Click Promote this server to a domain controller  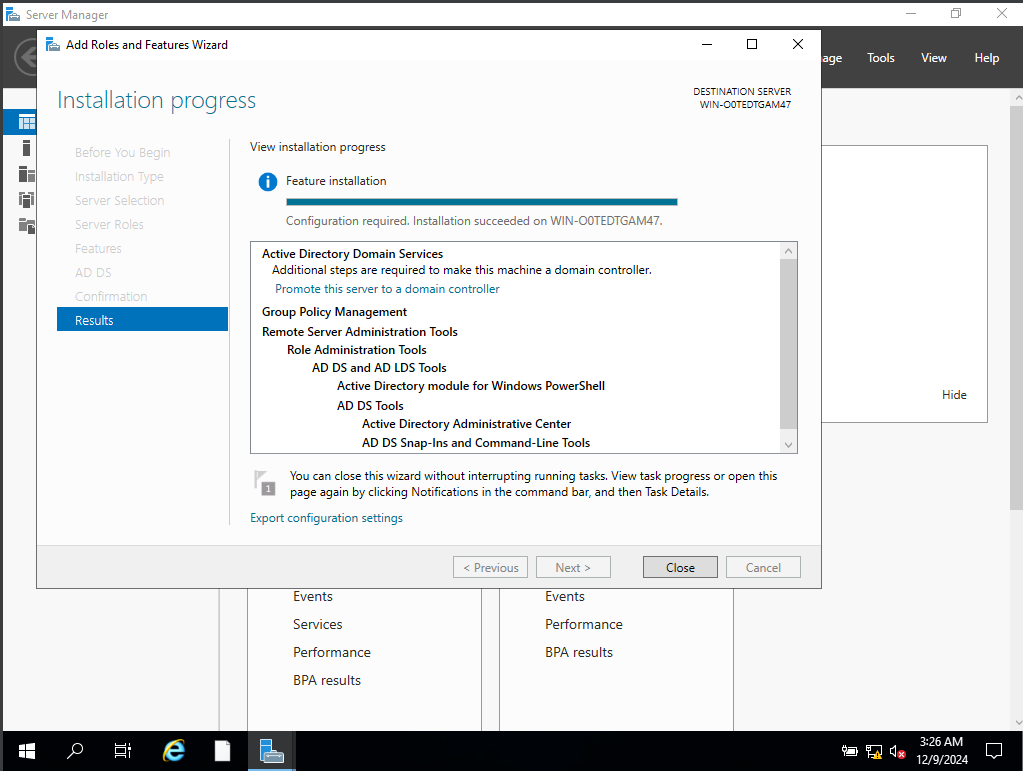tap(387, 289)
